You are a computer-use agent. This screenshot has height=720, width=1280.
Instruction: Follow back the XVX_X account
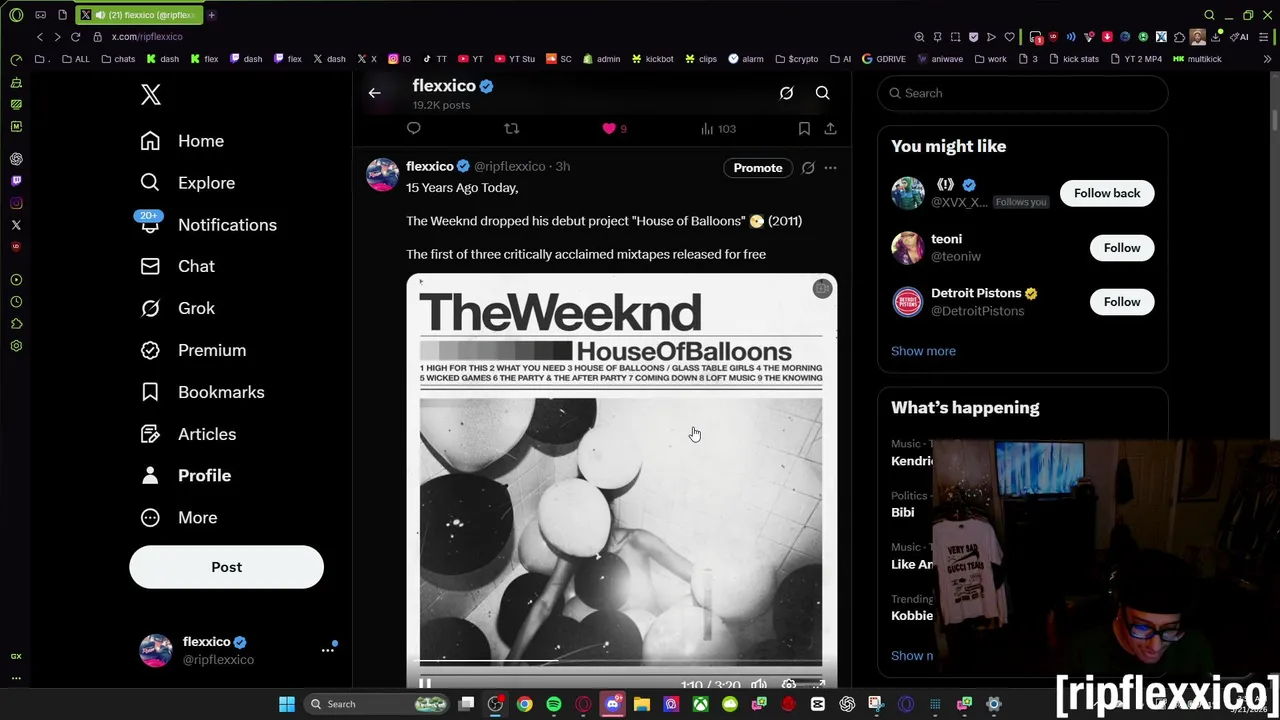click(1107, 193)
